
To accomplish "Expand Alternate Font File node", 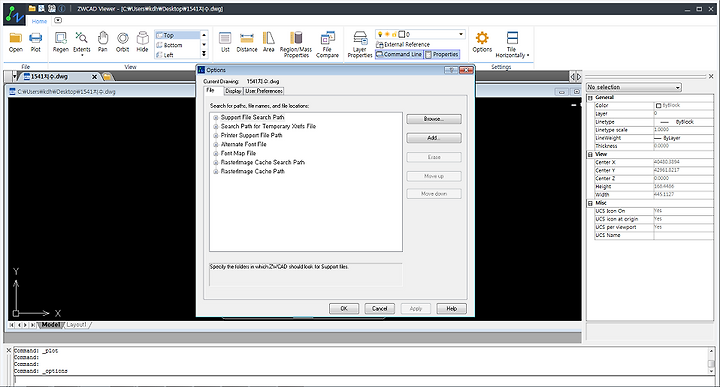I will [215, 145].
